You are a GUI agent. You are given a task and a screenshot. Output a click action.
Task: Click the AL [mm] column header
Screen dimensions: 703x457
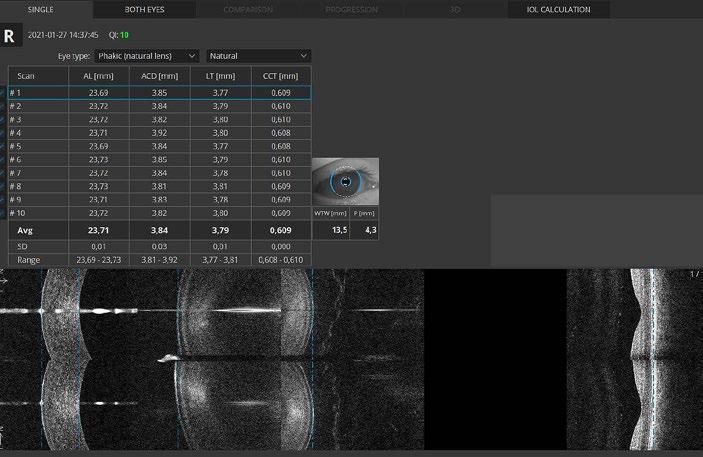coord(99,76)
